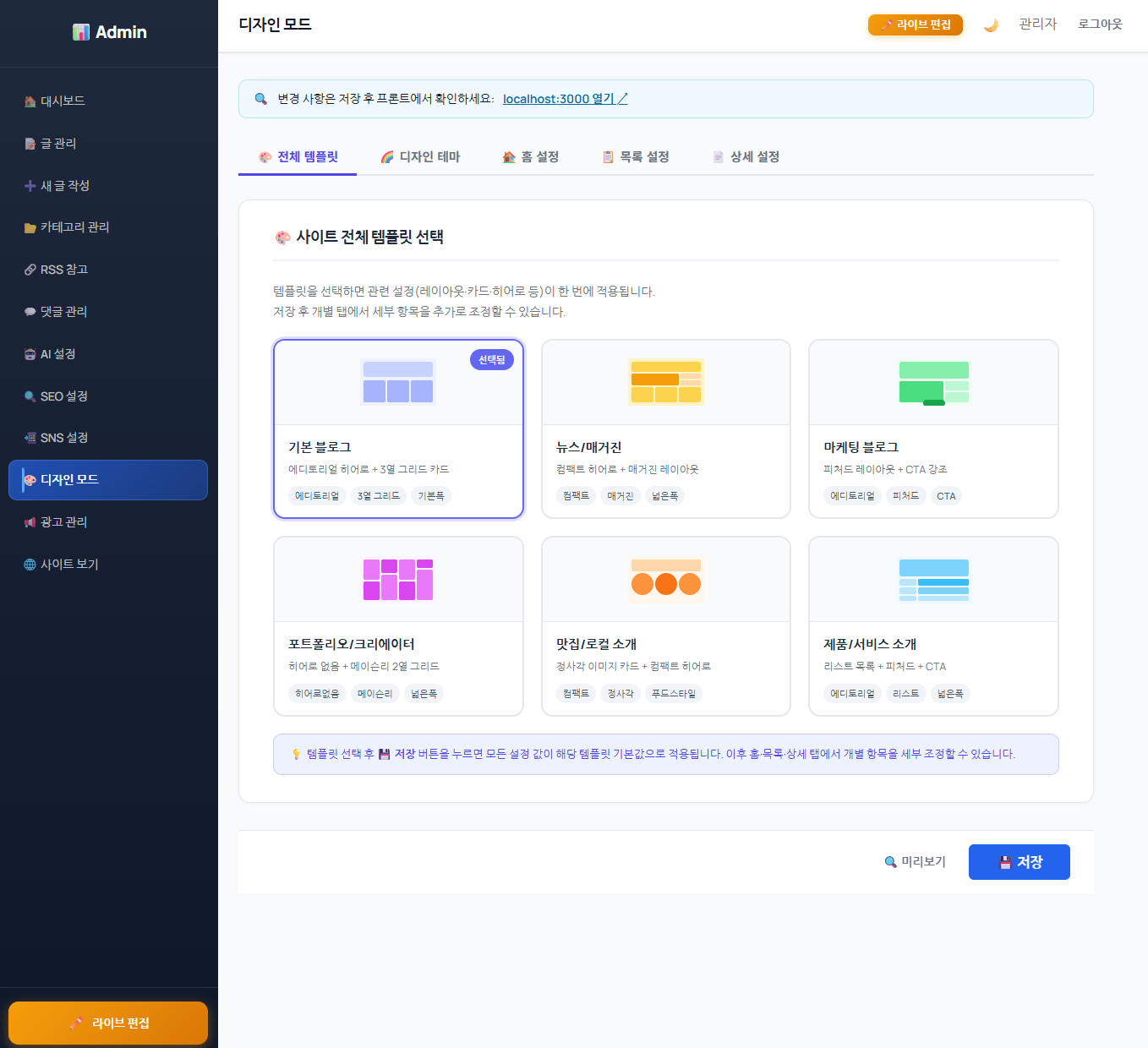Open the 상세 설정 tab
Screen dimensions: 1148x1048
click(x=746, y=157)
